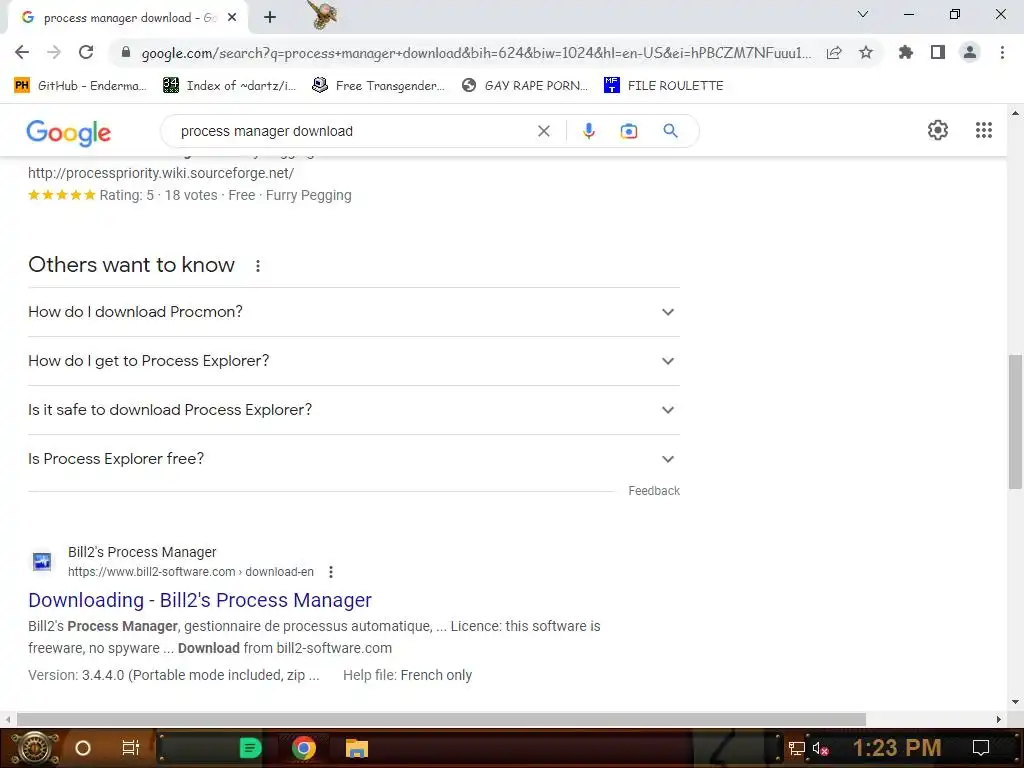Open Downloading - Bill2's Process Manager result
This screenshot has width=1024, height=768.
coord(200,600)
